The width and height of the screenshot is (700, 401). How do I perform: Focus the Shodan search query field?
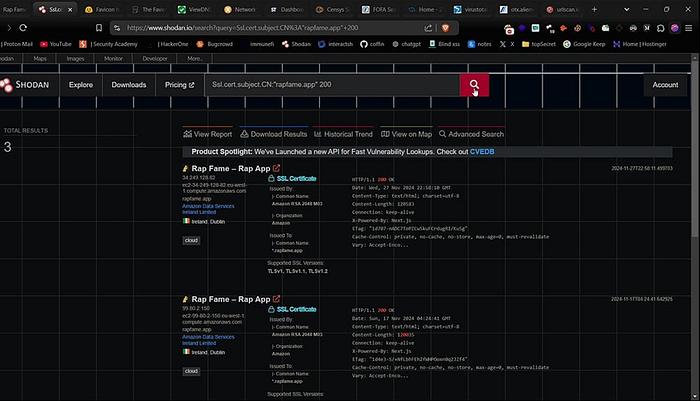(332, 85)
